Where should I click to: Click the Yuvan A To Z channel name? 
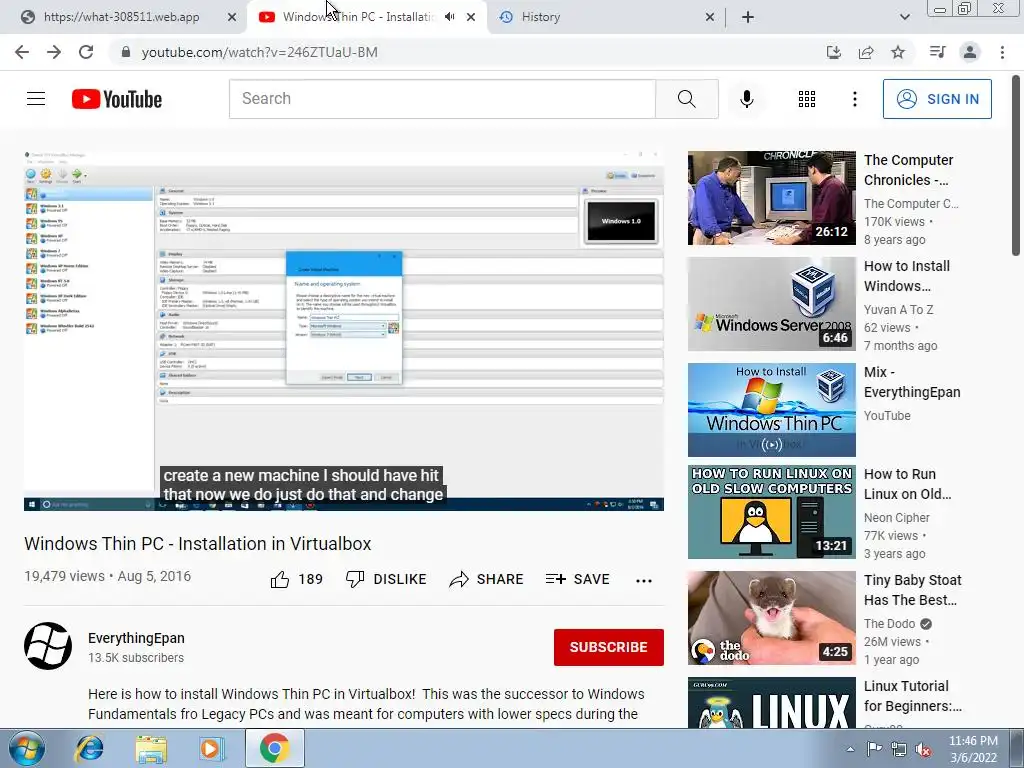(899, 310)
